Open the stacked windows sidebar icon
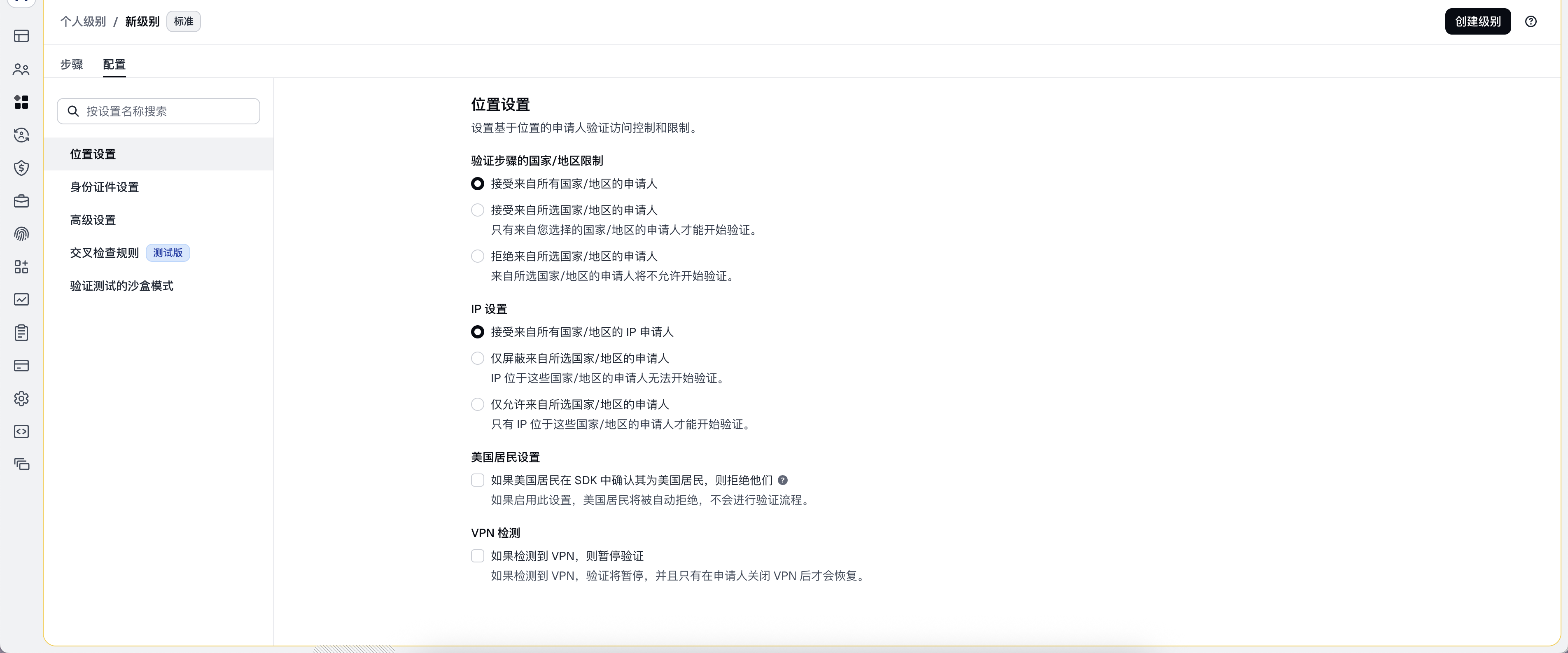 (21, 464)
